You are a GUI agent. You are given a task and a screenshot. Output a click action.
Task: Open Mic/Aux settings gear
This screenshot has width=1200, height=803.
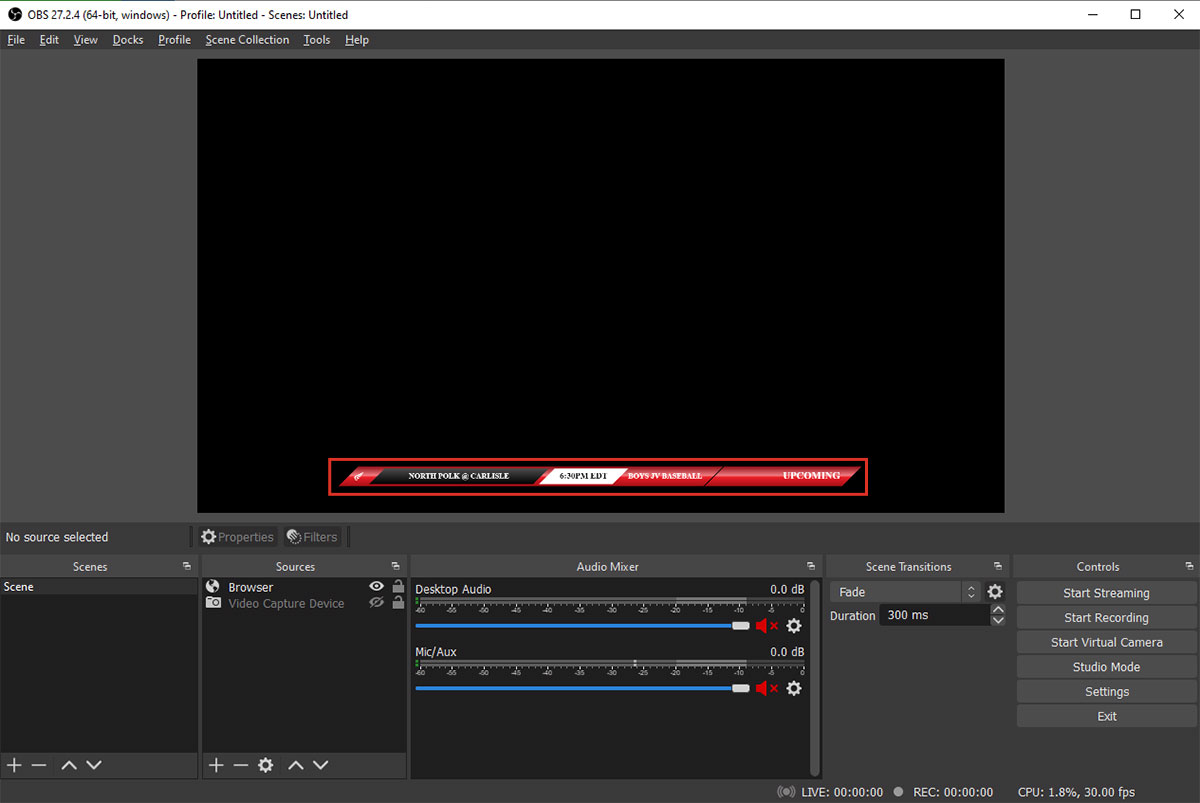(x=794, y=688)
